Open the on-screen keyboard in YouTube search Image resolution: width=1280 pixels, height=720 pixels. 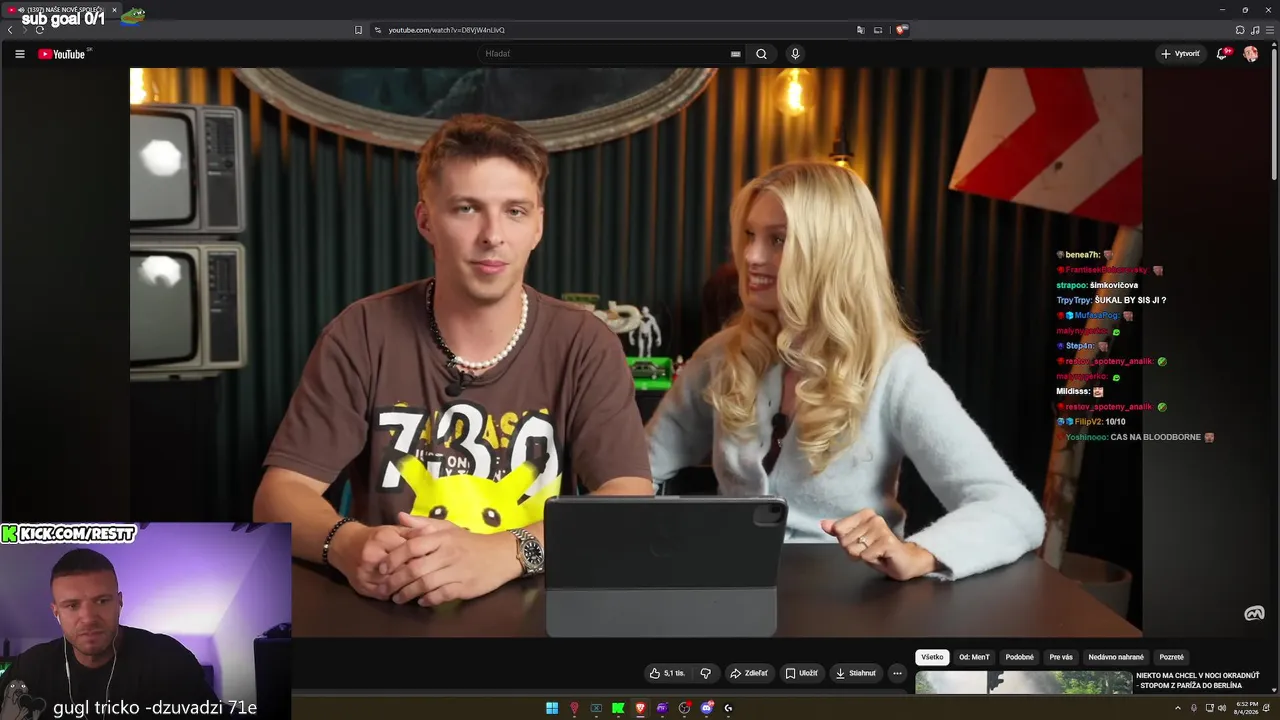click(736, 54)
